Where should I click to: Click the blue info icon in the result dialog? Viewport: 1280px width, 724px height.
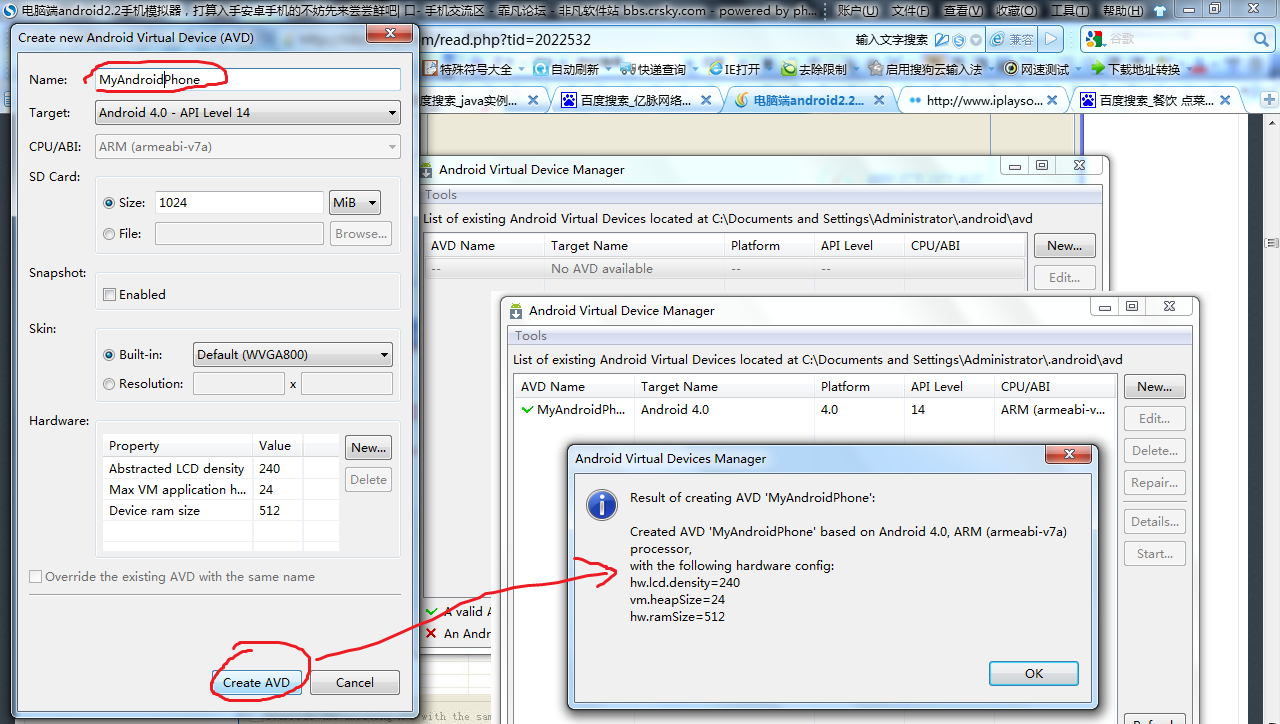pos(601,504)
